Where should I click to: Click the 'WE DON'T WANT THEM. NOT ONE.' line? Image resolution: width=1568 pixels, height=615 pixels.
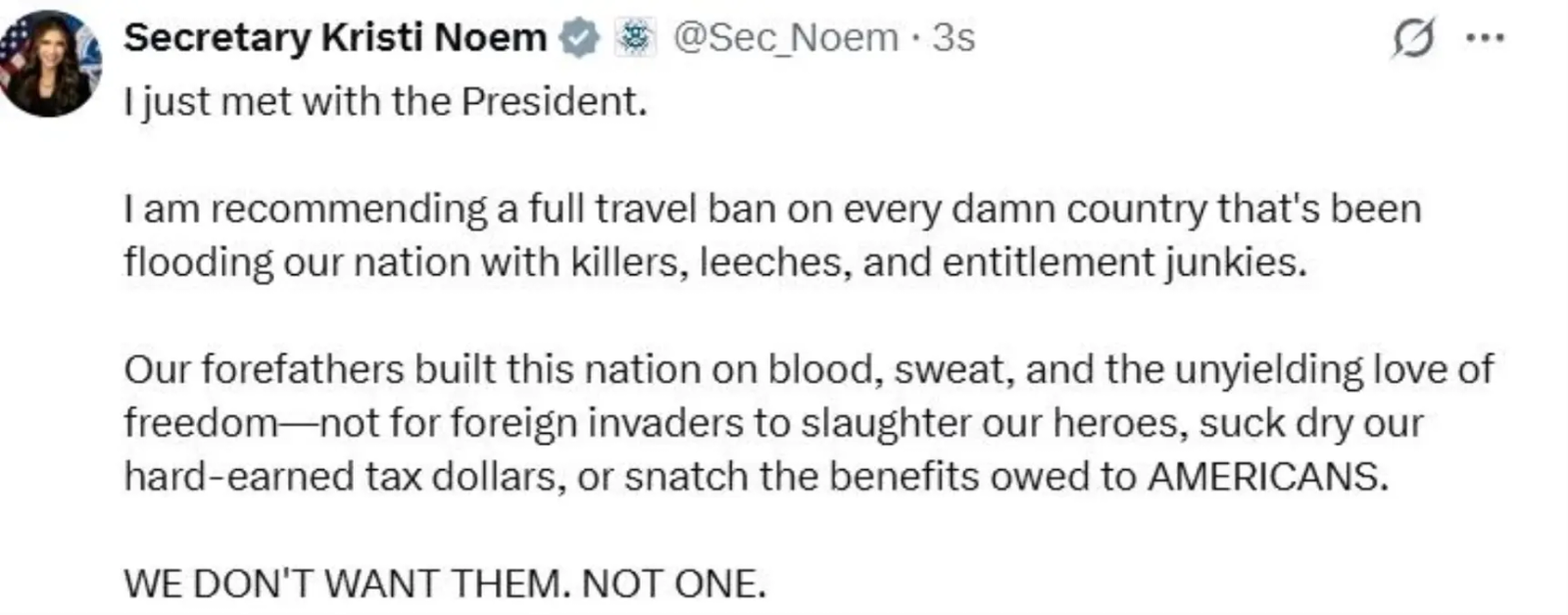point(444,584)
